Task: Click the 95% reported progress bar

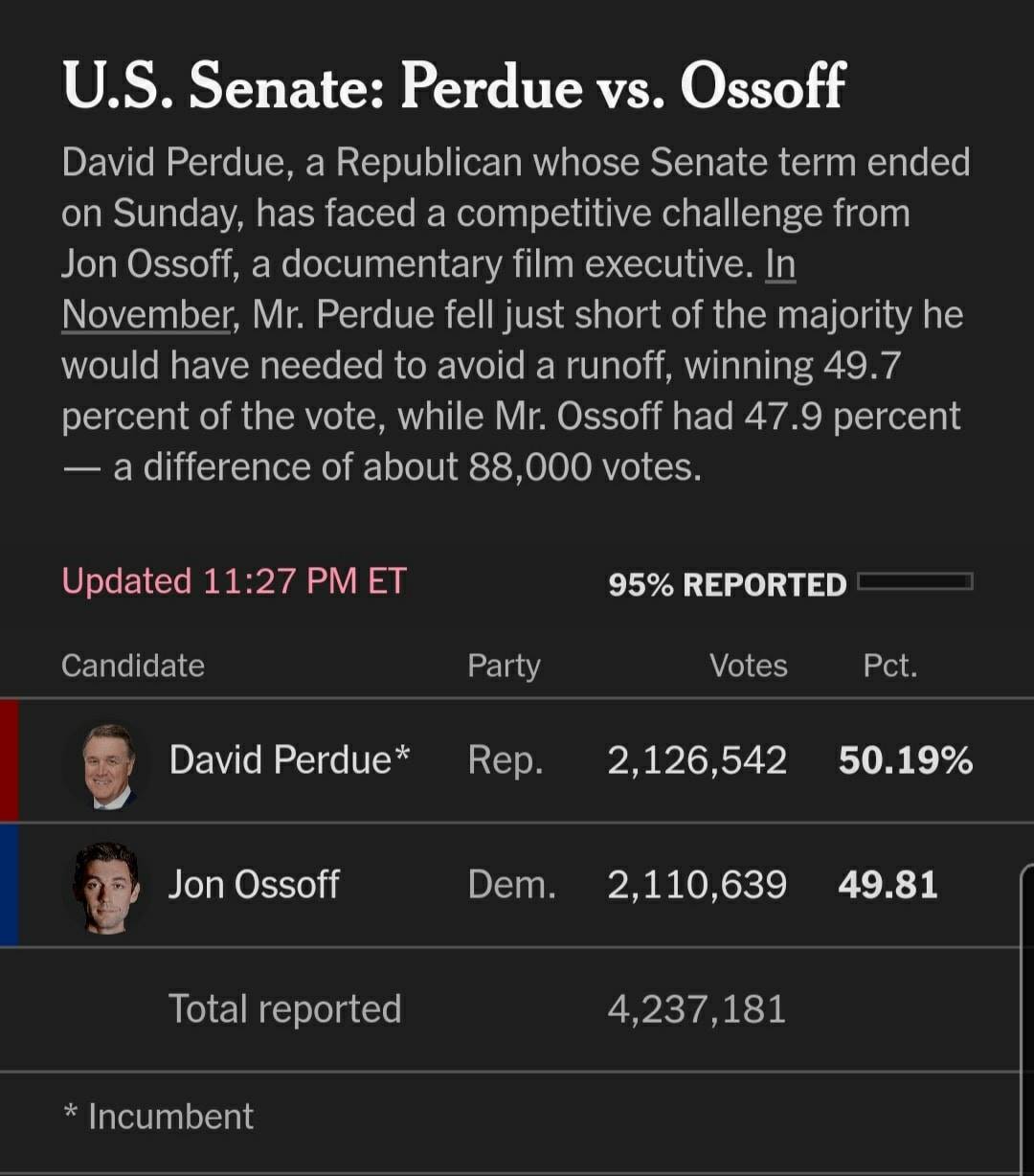Action: (915, 581)
